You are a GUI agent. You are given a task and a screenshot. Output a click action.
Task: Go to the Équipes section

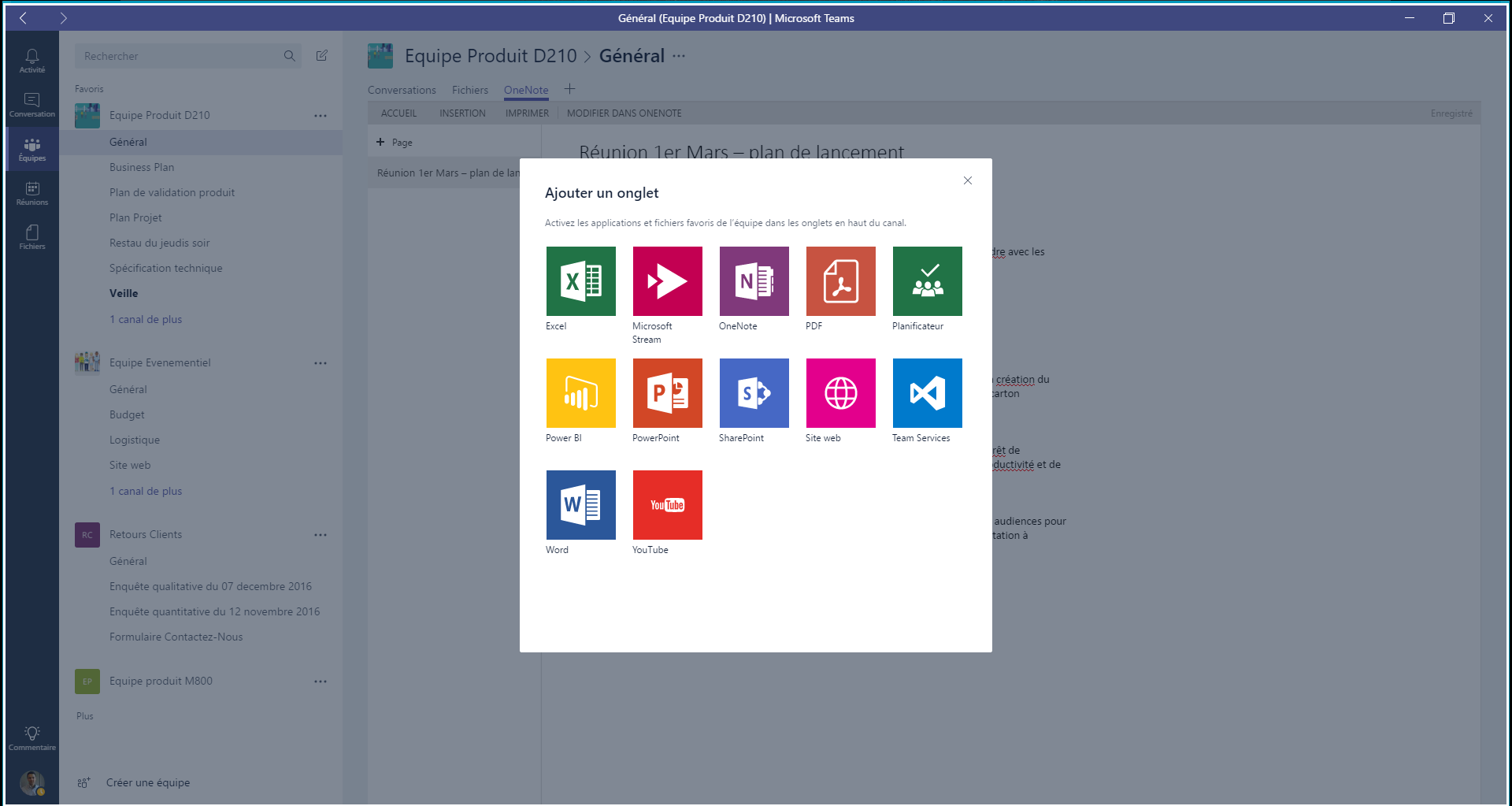pyautogui.click(x=32, y=149)
